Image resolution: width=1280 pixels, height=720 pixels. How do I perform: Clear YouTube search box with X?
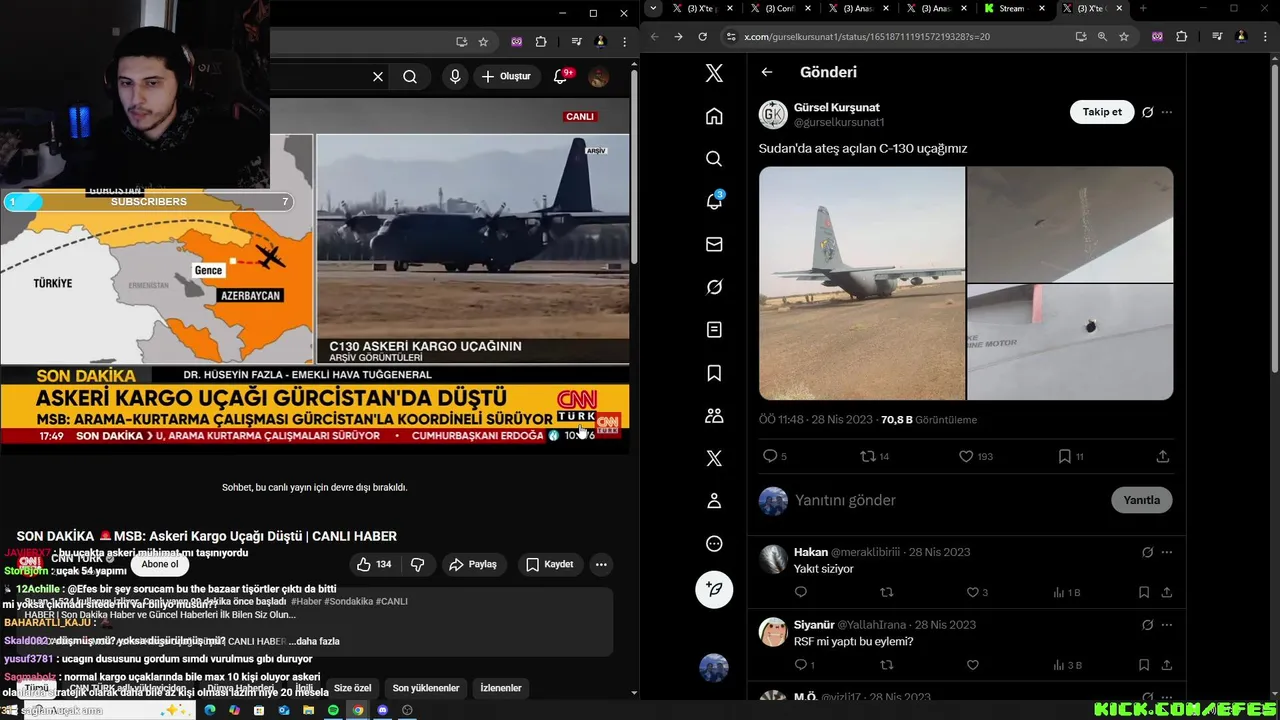(378, 77)
